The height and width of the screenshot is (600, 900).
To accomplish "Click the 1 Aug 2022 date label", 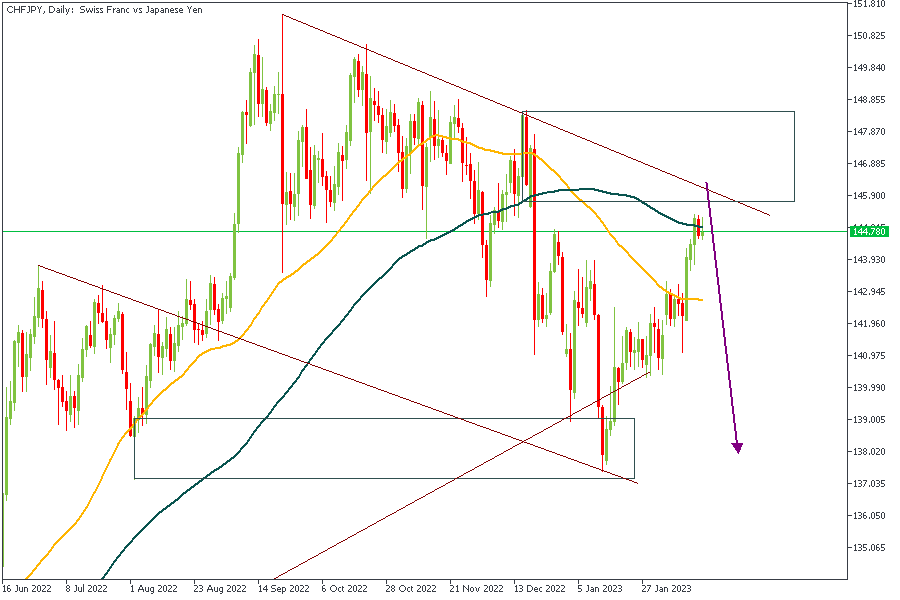I will (x=154, y=589).
